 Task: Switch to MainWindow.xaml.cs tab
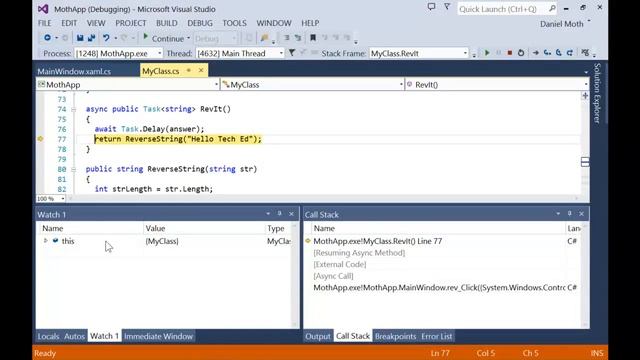click(x=74, y=71)
